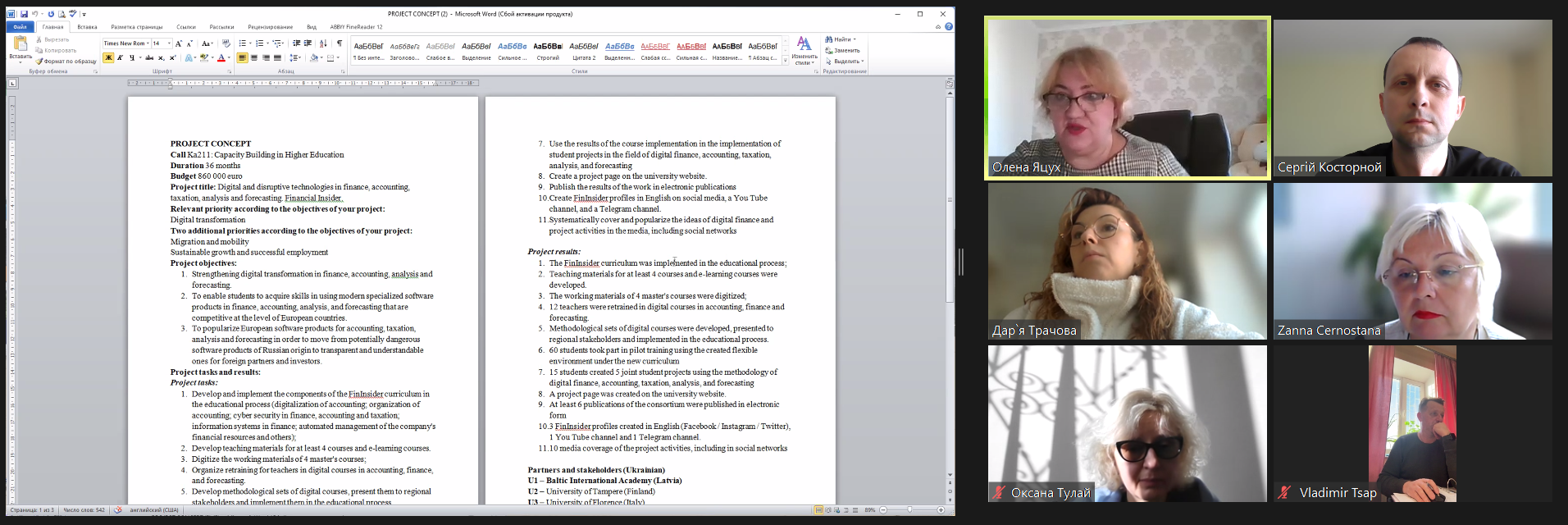The height and width of the screenshot is (525, 1568).
Task: Click Заменить to replace text
Action: [843, 50]
